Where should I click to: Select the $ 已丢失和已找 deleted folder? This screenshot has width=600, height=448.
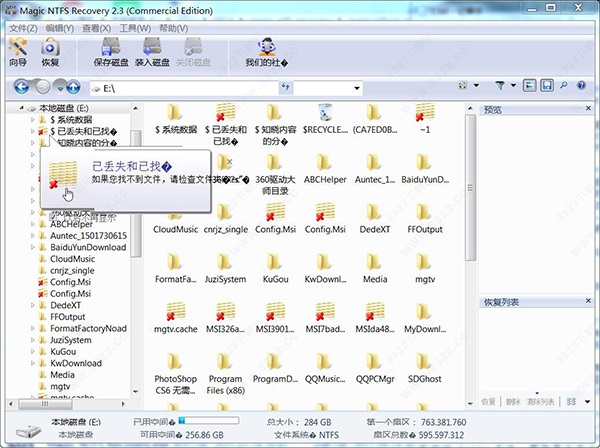pyautogui.click(x=225, y=124)
